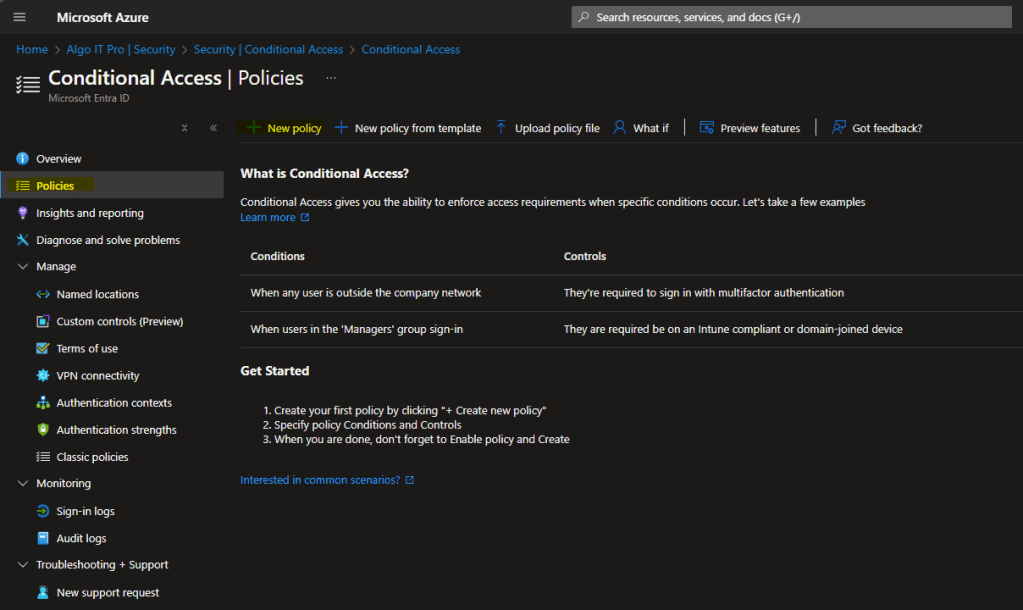Select Named locations menu item
This screenshot has height=610, width=1023.
97,295
